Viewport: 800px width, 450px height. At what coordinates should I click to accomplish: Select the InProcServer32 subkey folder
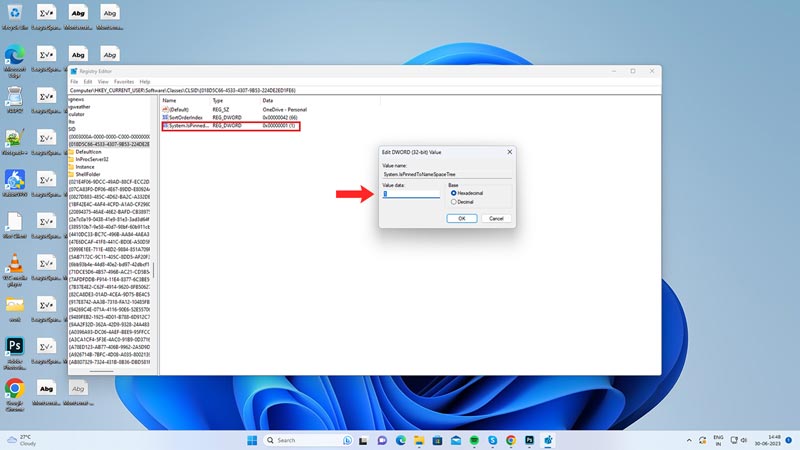point(92,159)
